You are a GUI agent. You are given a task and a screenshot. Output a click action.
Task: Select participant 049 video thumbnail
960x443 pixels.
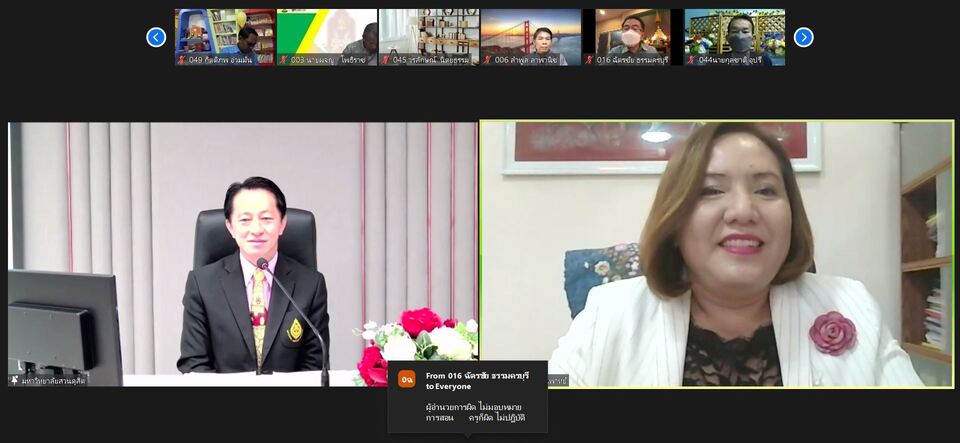[x=225, y=37]
